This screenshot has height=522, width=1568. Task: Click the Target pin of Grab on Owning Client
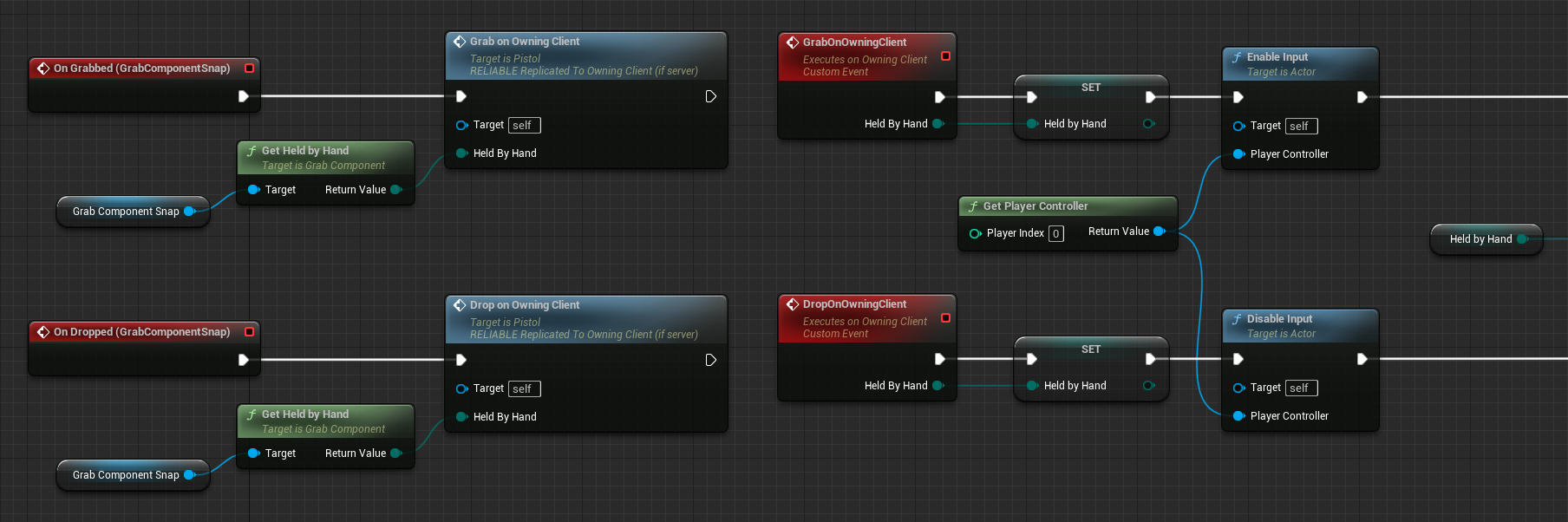click(x=462, y=125)
